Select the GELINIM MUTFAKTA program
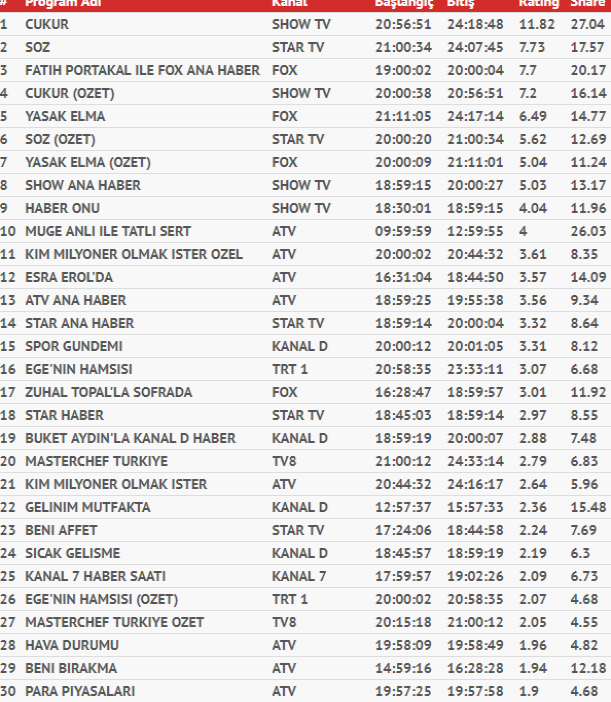This screenshot has width=611, height=702. tap(88, 507)
